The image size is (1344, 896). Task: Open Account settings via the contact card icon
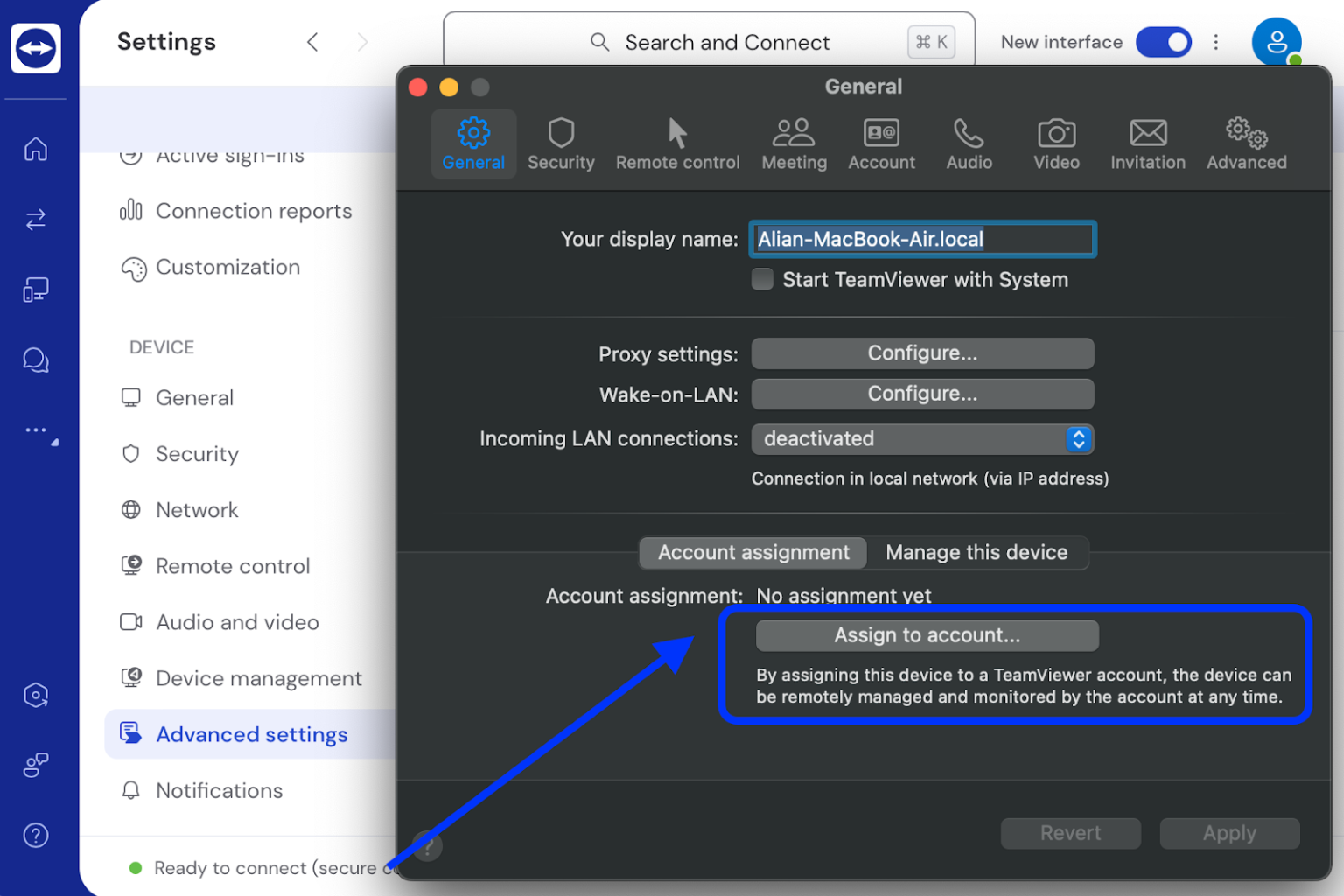click(881, 143)
